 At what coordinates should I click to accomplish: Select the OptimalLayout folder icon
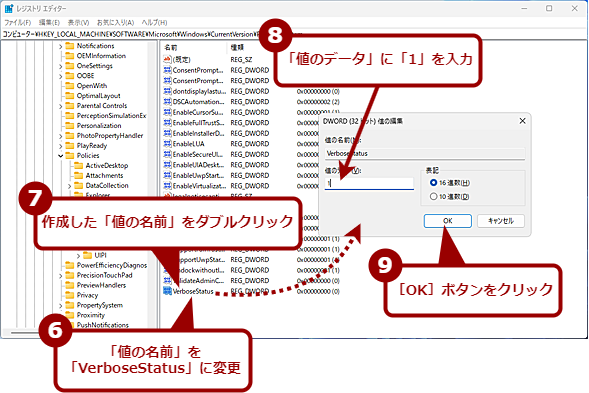[69, 96]
